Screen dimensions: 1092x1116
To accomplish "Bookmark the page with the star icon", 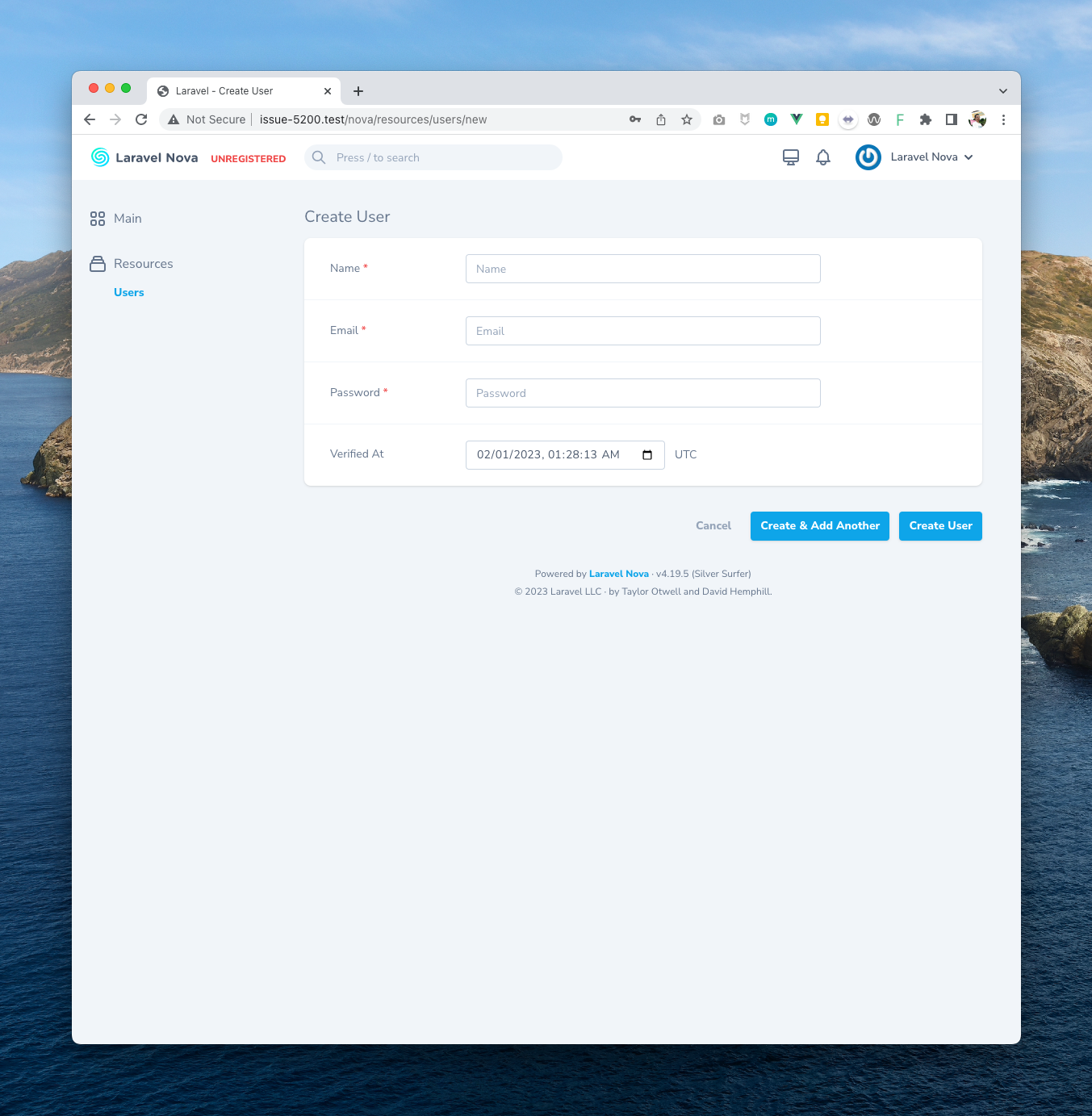I will [687, 119].
